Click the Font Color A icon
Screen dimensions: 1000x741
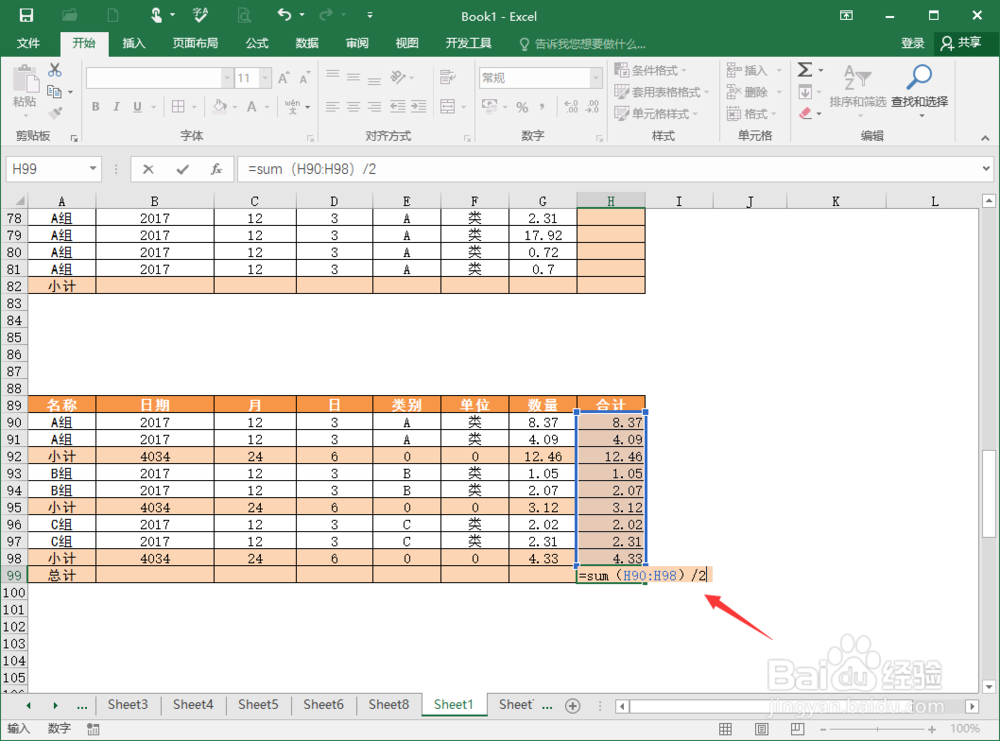(252, 106)
